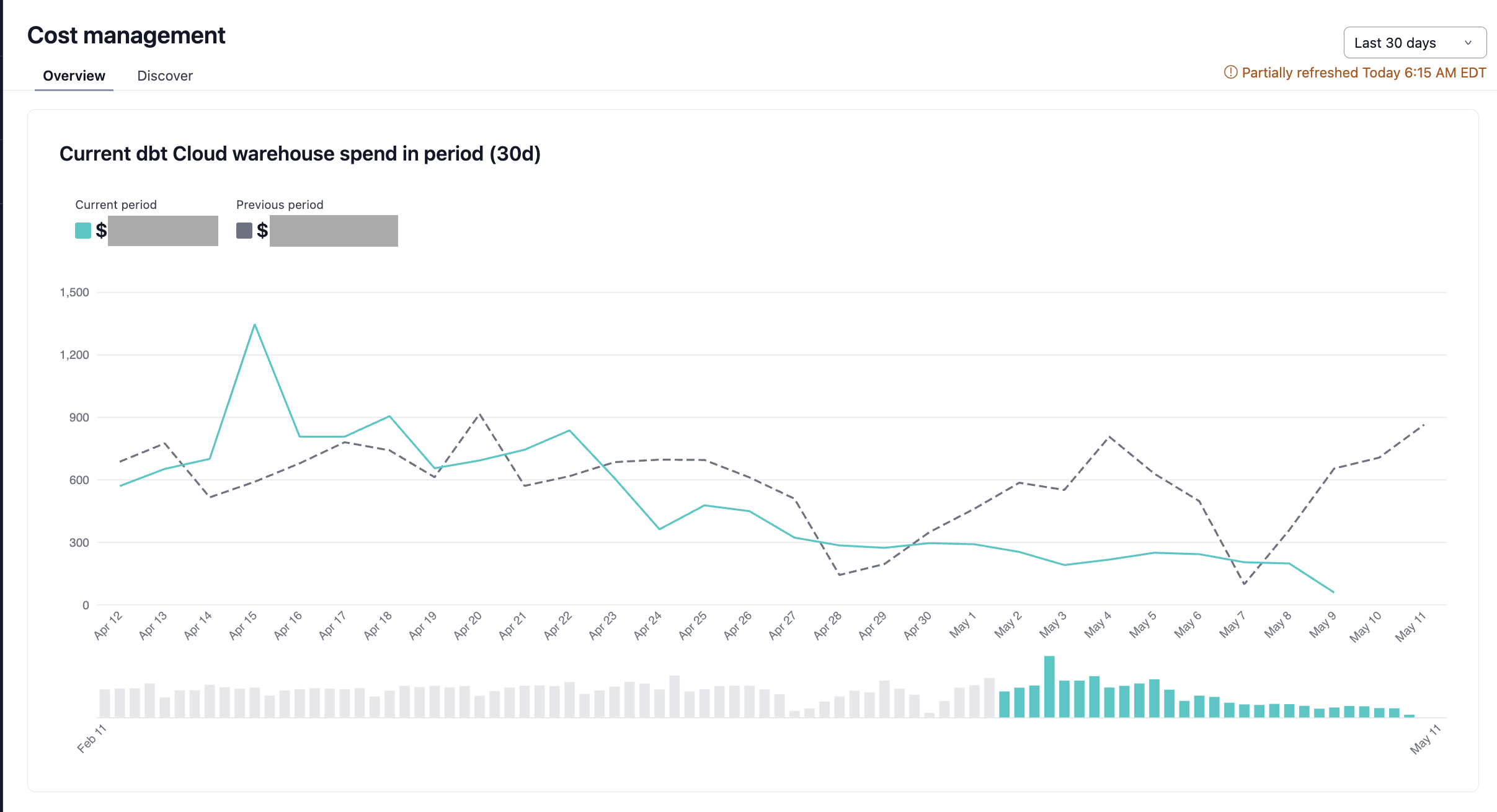
Task: Click the 1,500 label on the y-axis
Action: coord(73,291)
